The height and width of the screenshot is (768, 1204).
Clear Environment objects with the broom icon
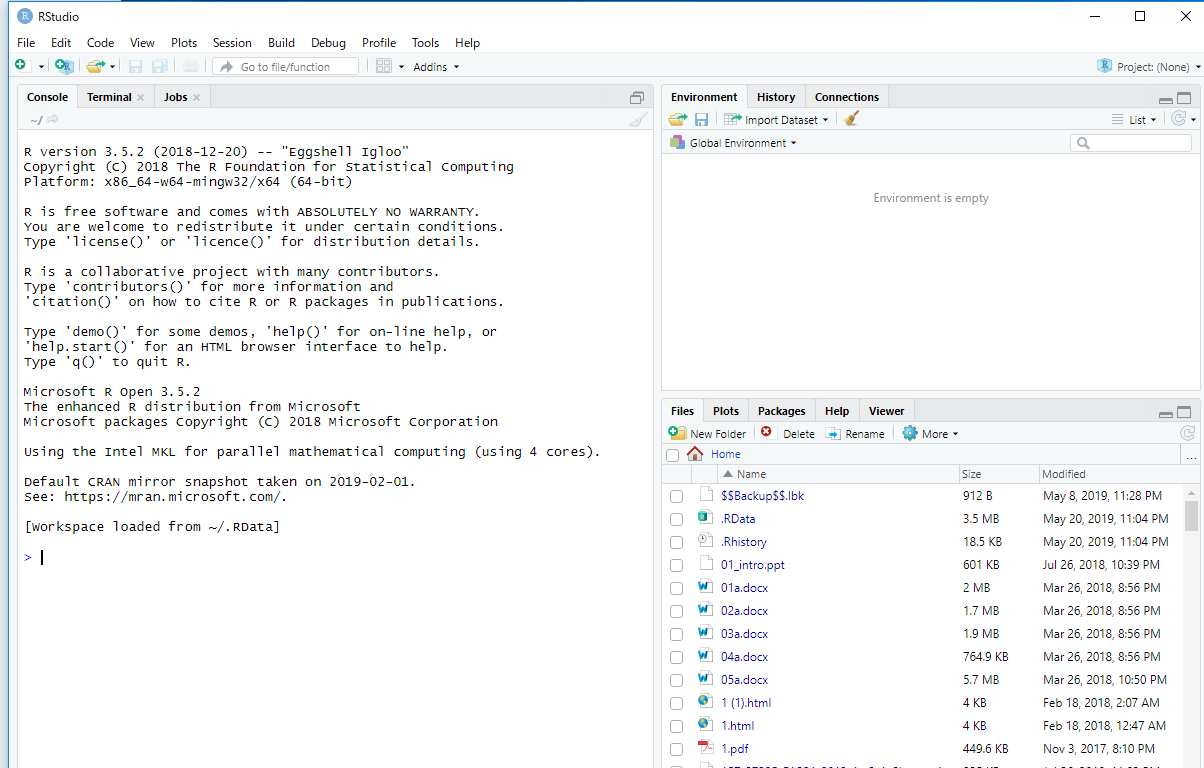[x=852, y=119]
